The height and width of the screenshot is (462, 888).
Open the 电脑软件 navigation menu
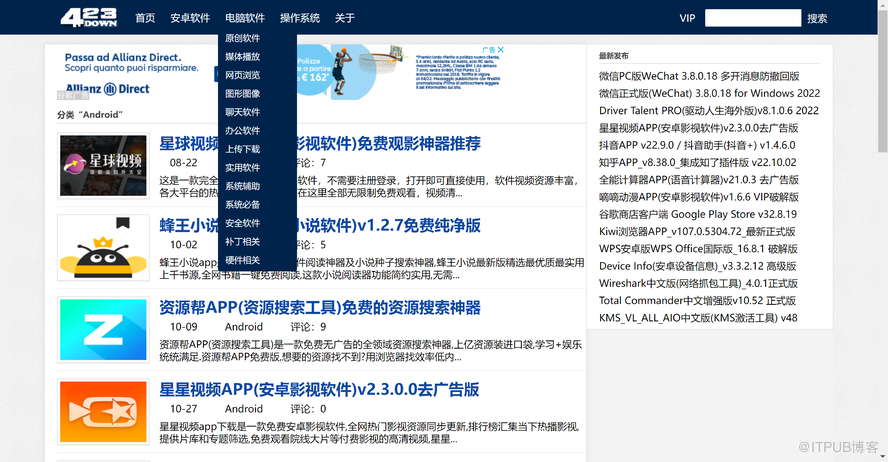point(245,18)
